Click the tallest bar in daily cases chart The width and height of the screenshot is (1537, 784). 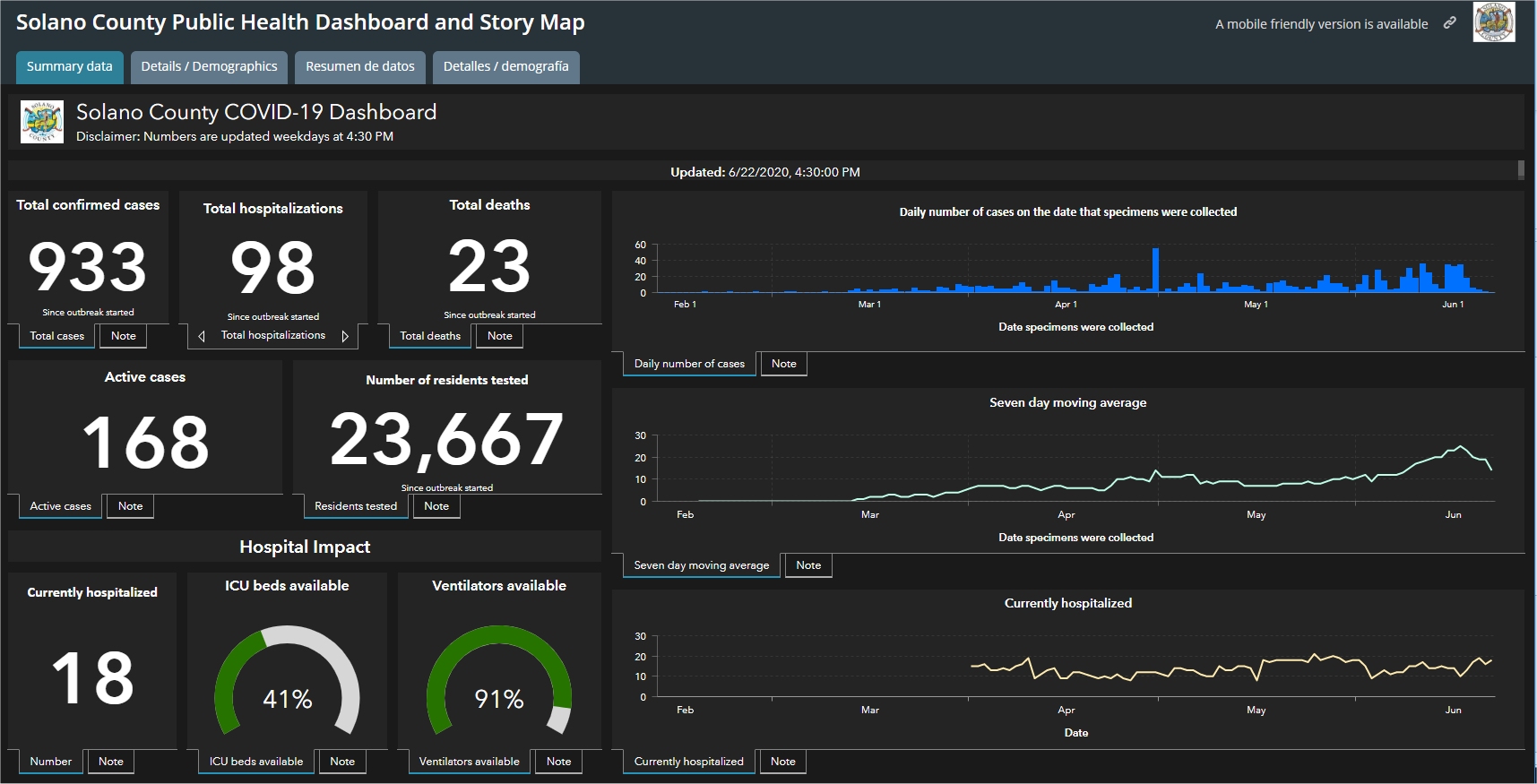coord(1155,271)
